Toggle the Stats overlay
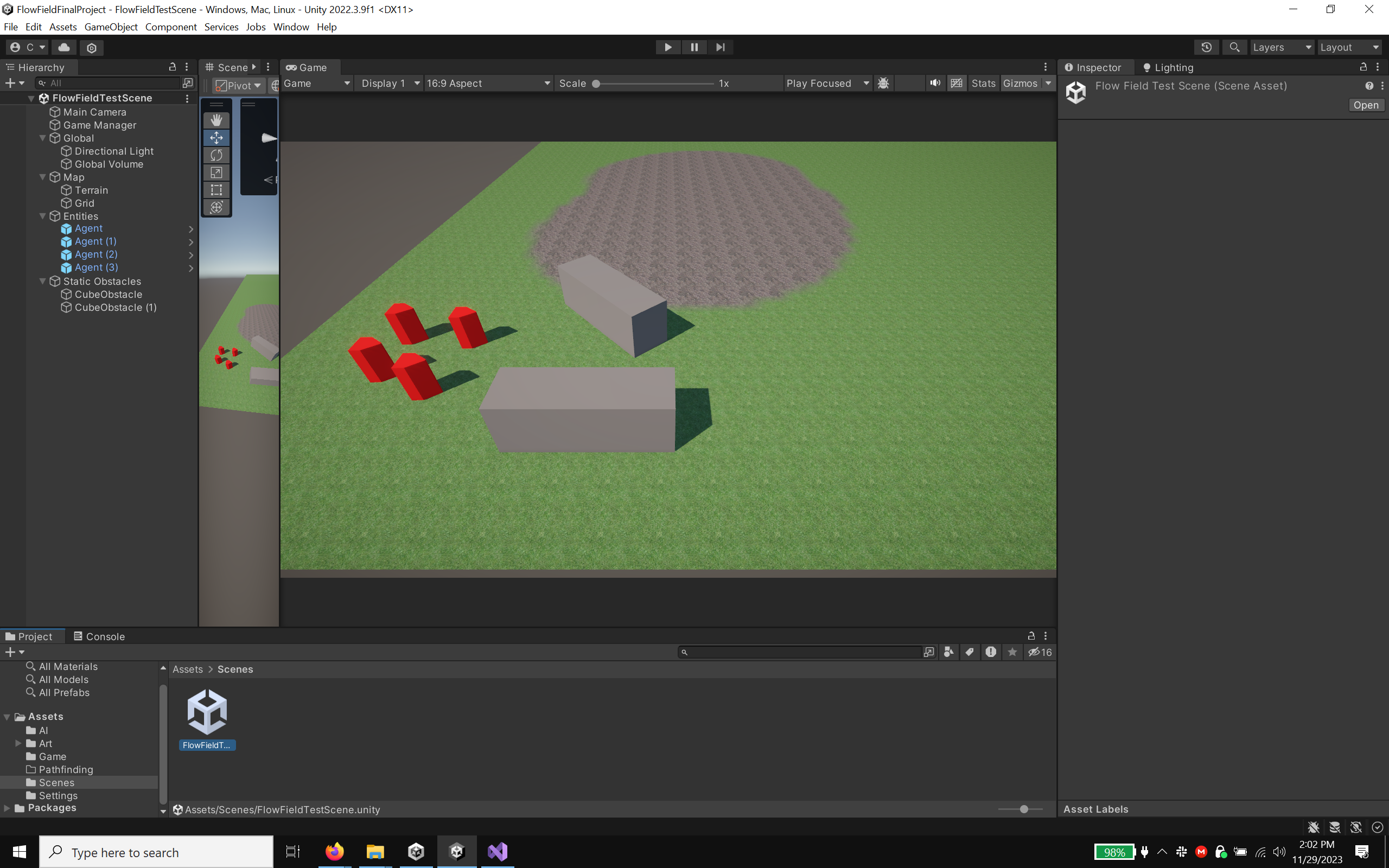 (983, 83)
